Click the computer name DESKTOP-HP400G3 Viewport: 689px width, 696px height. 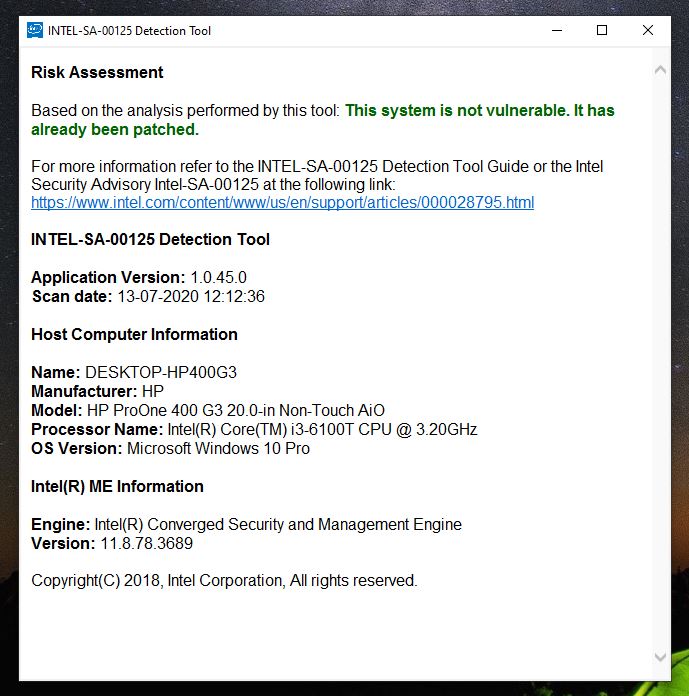[161, 372]
